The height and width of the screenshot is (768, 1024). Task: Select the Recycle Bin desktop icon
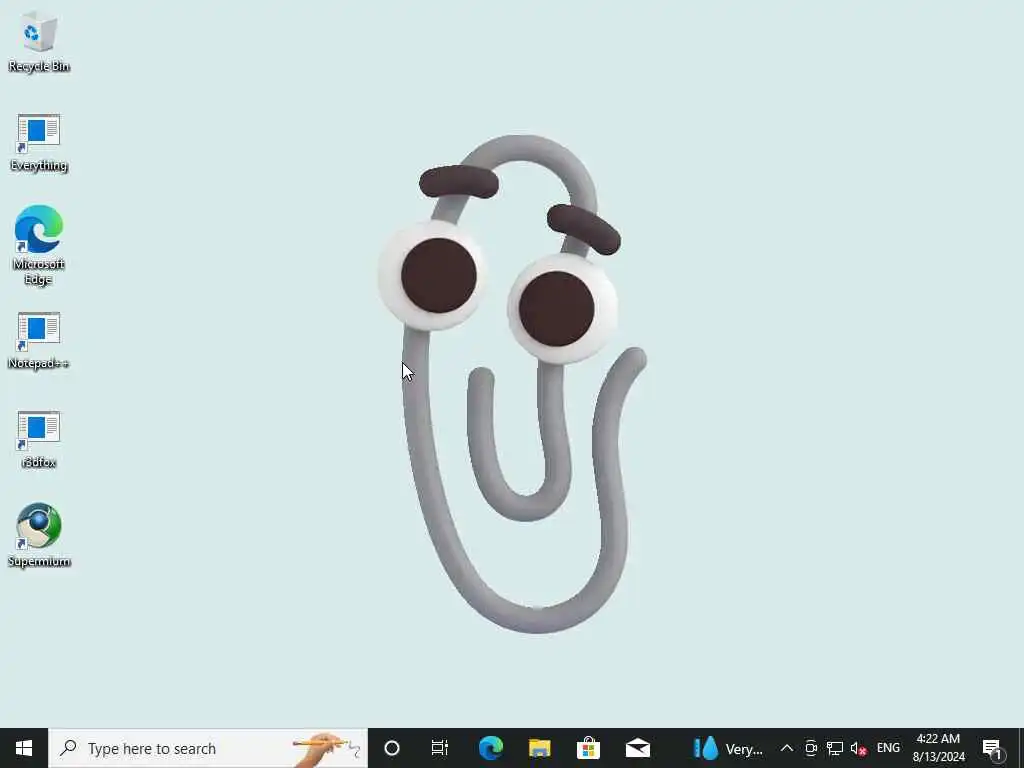[x=39, y=43]
